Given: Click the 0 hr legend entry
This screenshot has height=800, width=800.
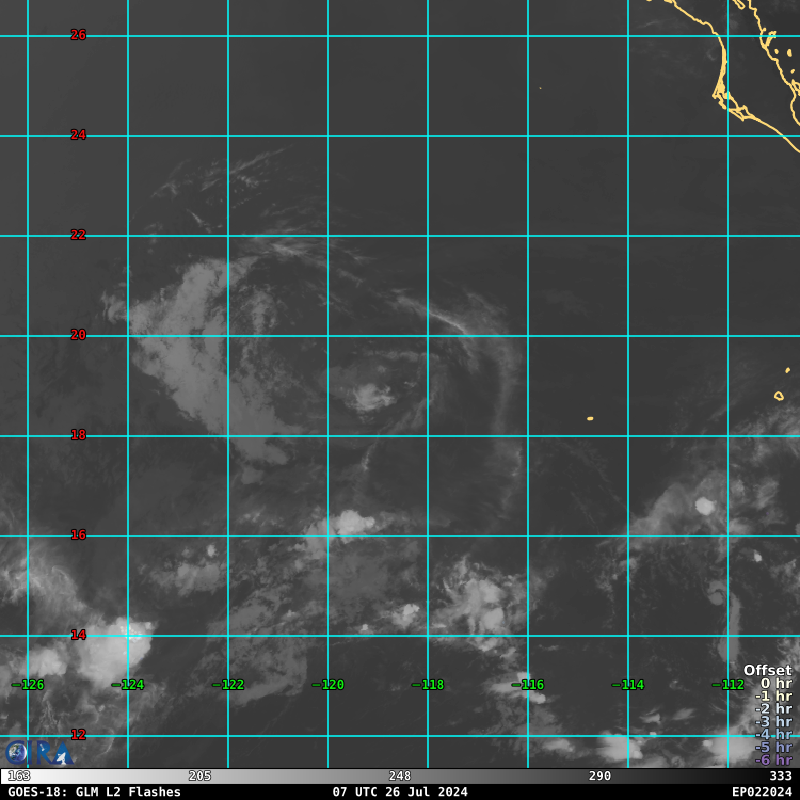Looking at the screenshot, I should [x=776, y=683].
